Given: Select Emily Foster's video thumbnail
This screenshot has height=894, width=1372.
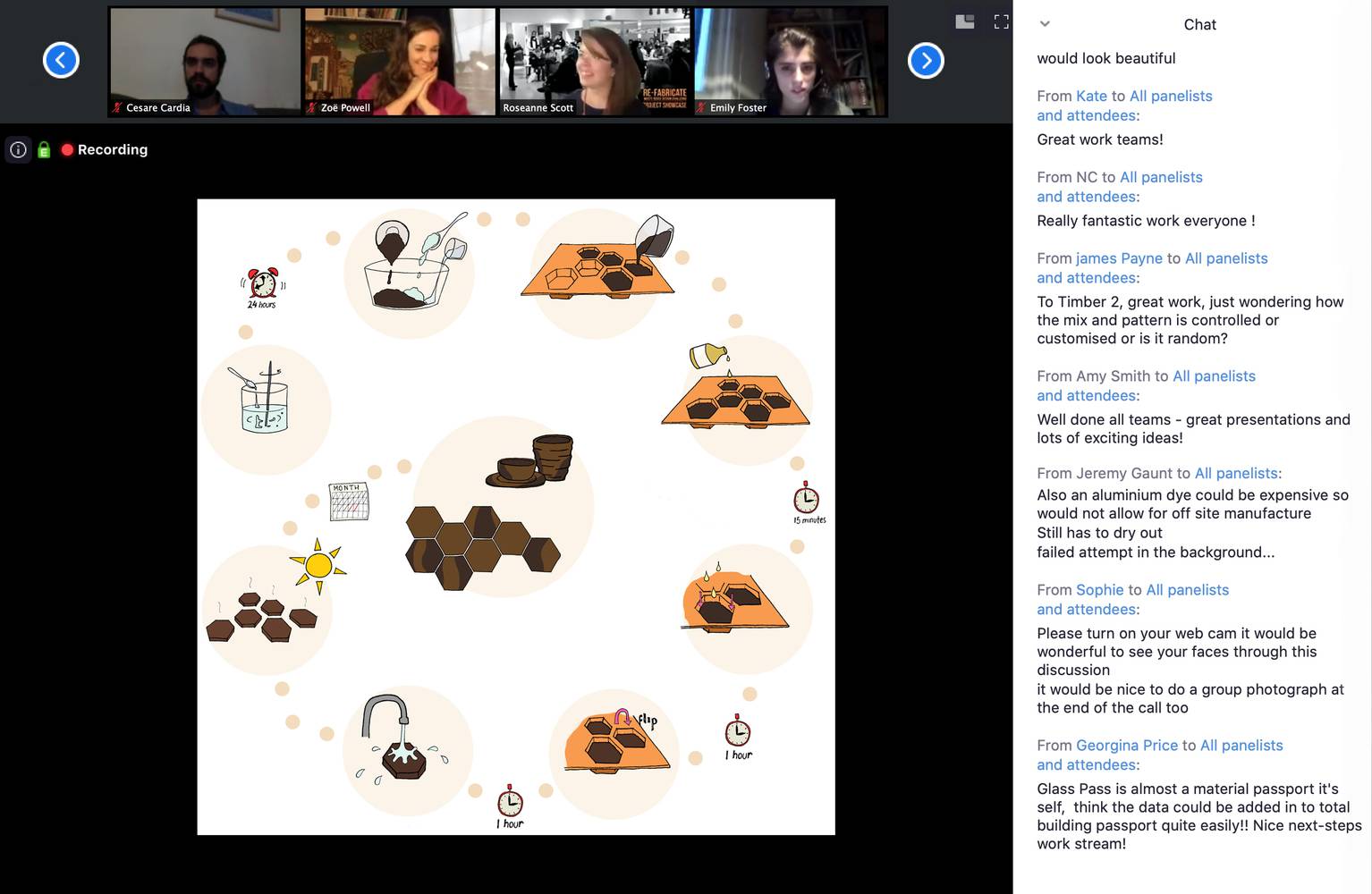Looking at the screenshot, I should click(790, 61).
